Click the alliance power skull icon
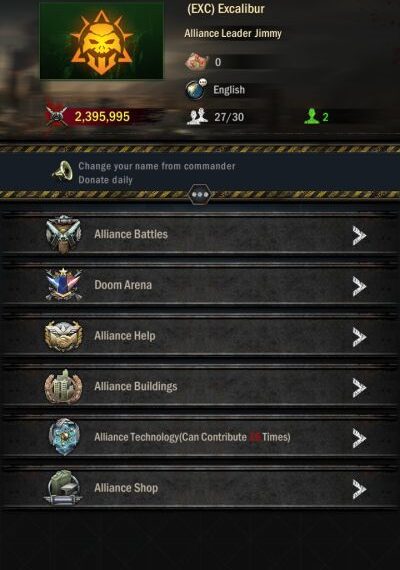 click(56, 116)
